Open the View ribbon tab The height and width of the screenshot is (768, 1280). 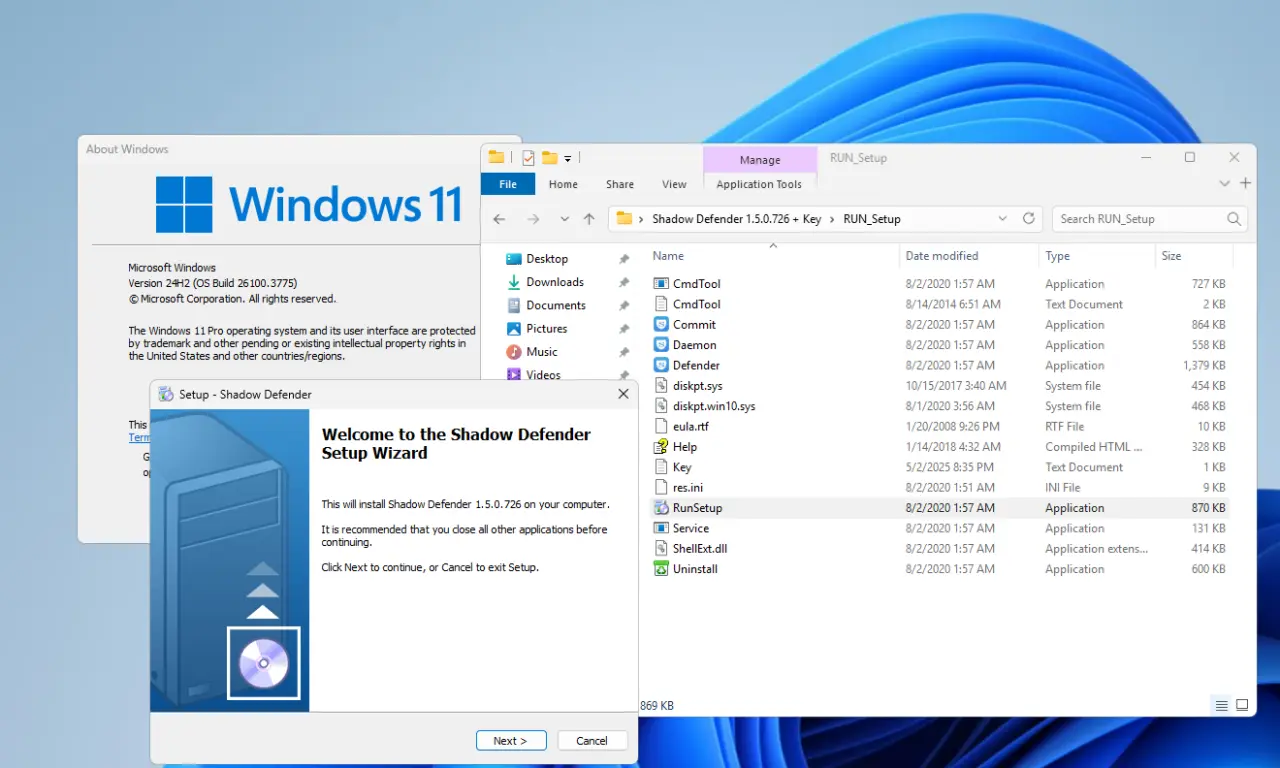click(x=675, y=184)
